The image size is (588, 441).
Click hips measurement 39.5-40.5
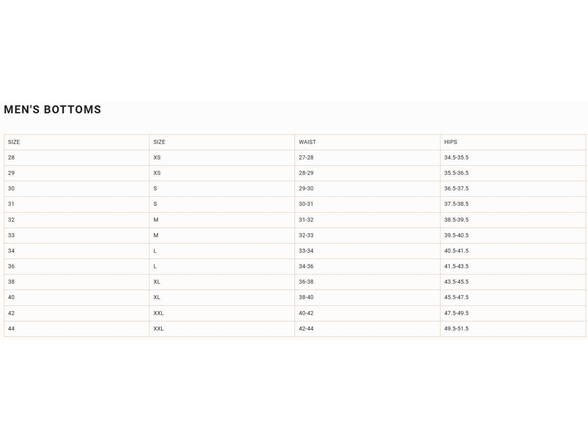(x=456, y=235)
